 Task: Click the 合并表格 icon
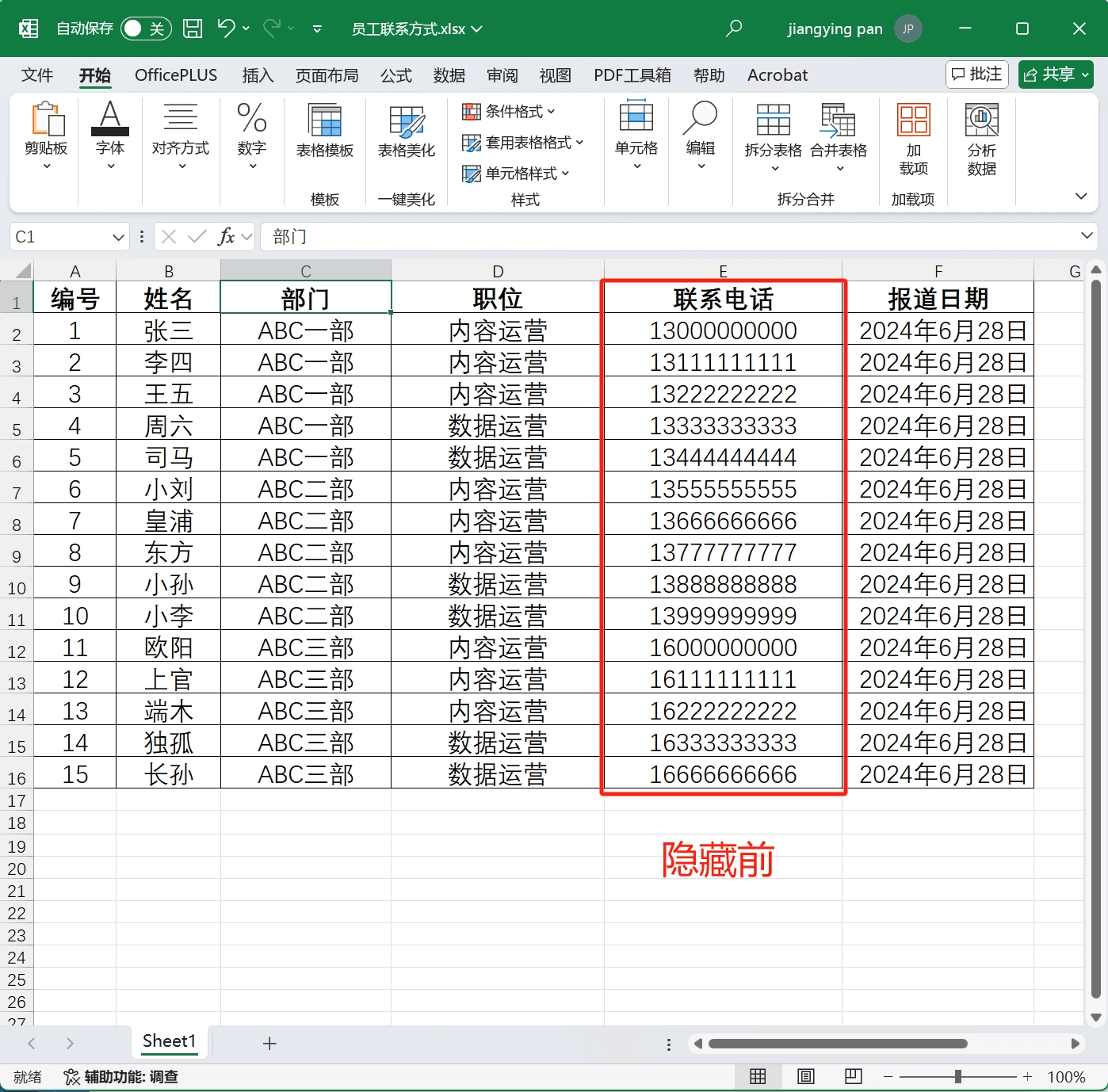839,135
